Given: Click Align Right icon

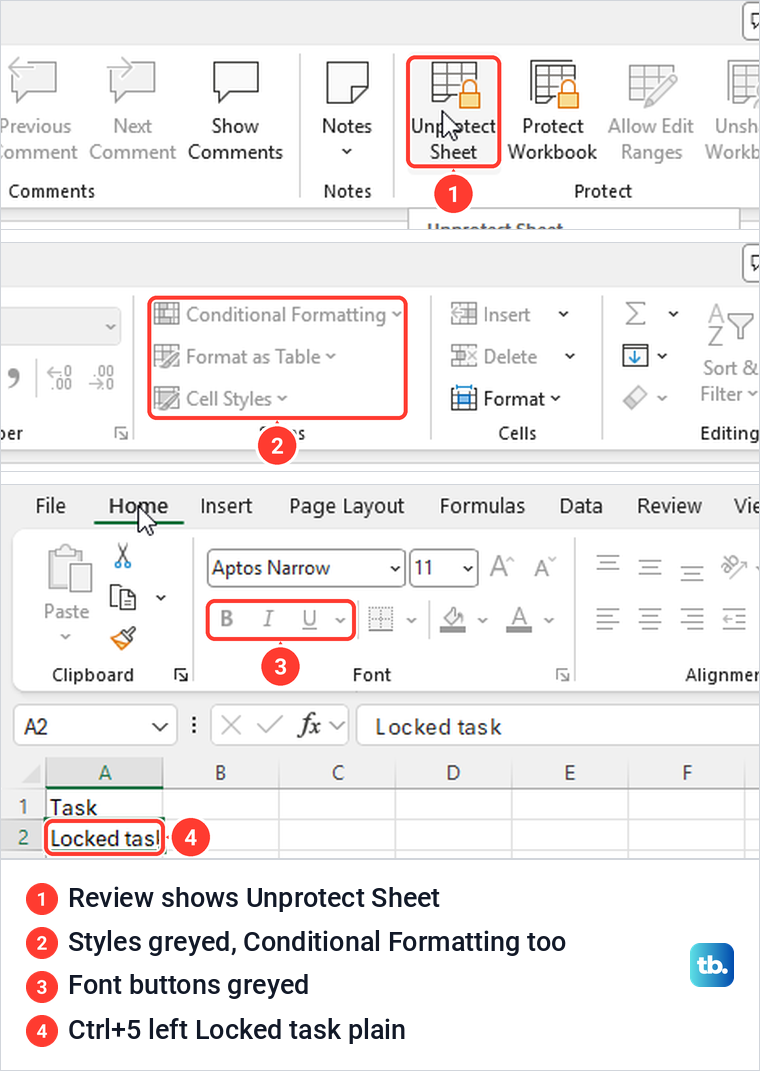Looking at the screenshot, I should pyautogui.click(x=692, y=619).
